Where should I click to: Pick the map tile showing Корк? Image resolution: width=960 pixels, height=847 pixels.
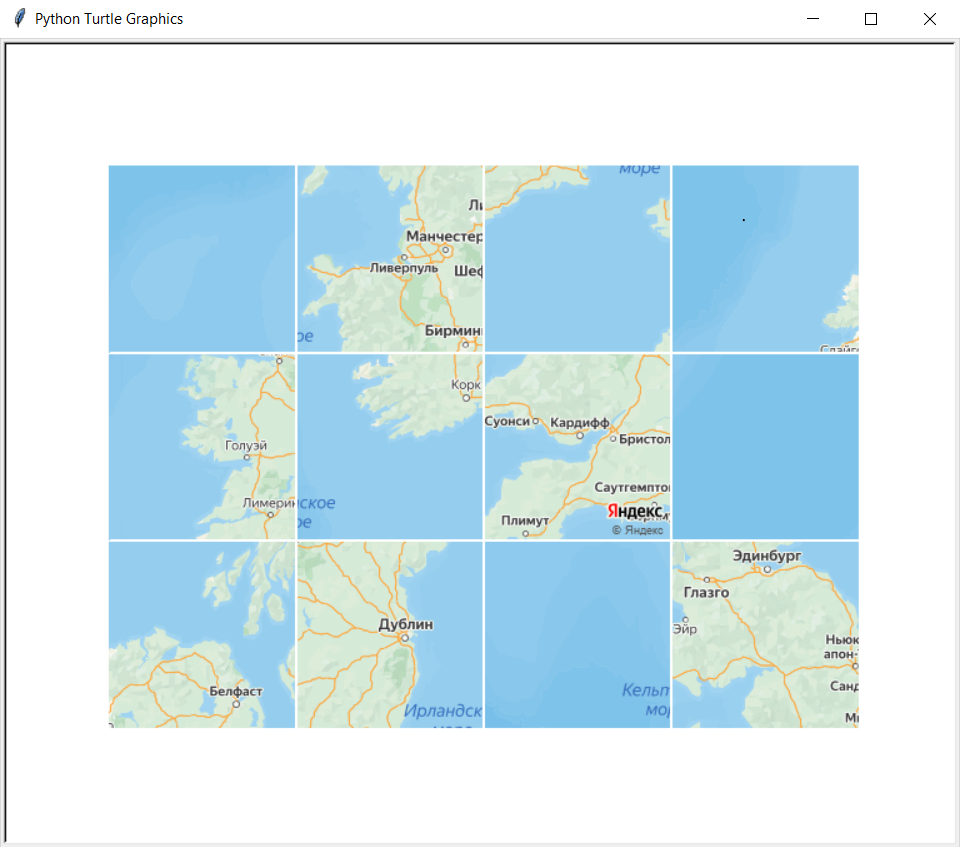point(390,446)
